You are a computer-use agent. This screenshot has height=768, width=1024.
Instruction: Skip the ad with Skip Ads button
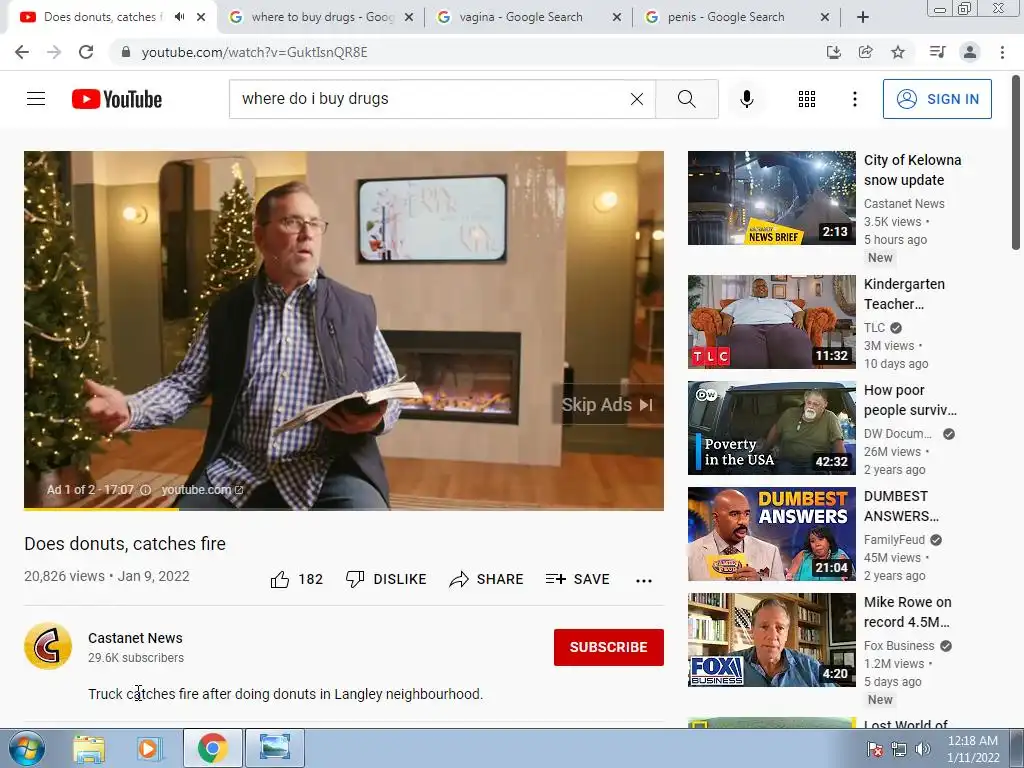point(607,405)
